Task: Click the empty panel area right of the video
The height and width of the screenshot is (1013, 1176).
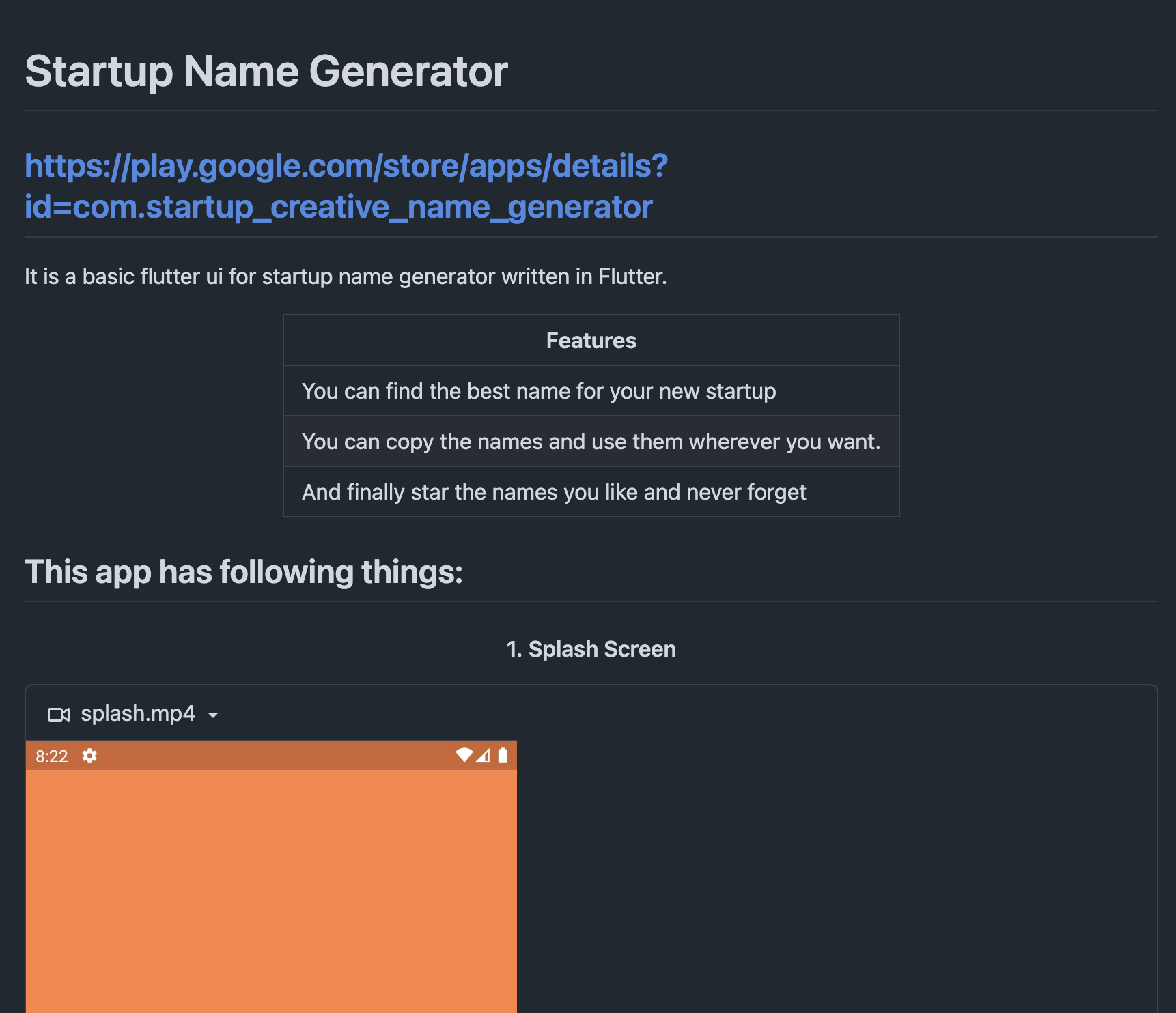Action: tap(833, 874)
